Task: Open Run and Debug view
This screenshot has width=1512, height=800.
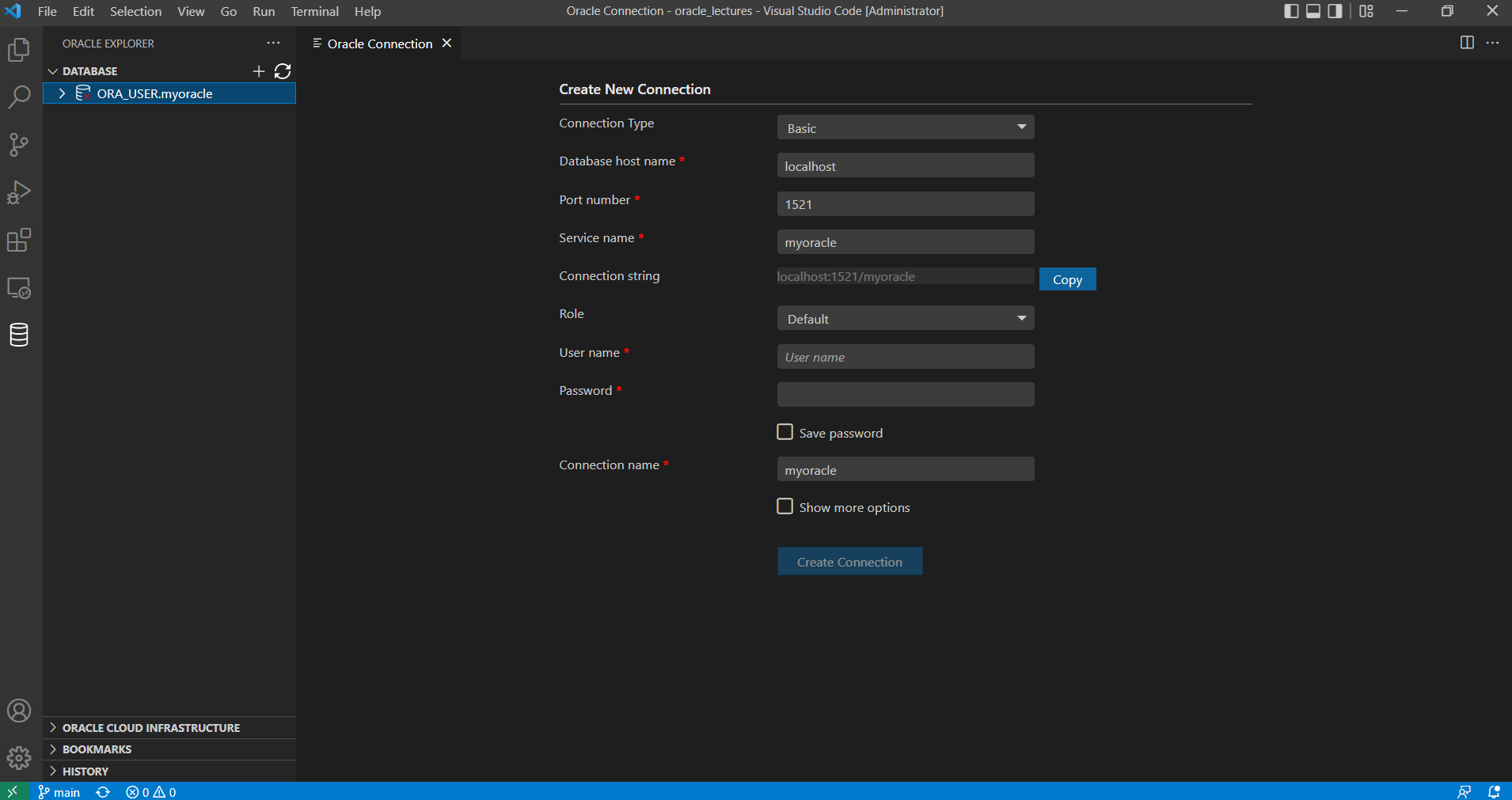Action: pyautogui.click(x=19, y=192)
